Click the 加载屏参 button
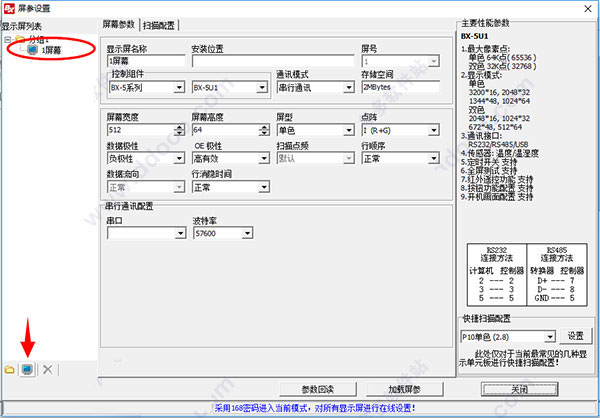 pyautogui.click(x=405, y=389)
